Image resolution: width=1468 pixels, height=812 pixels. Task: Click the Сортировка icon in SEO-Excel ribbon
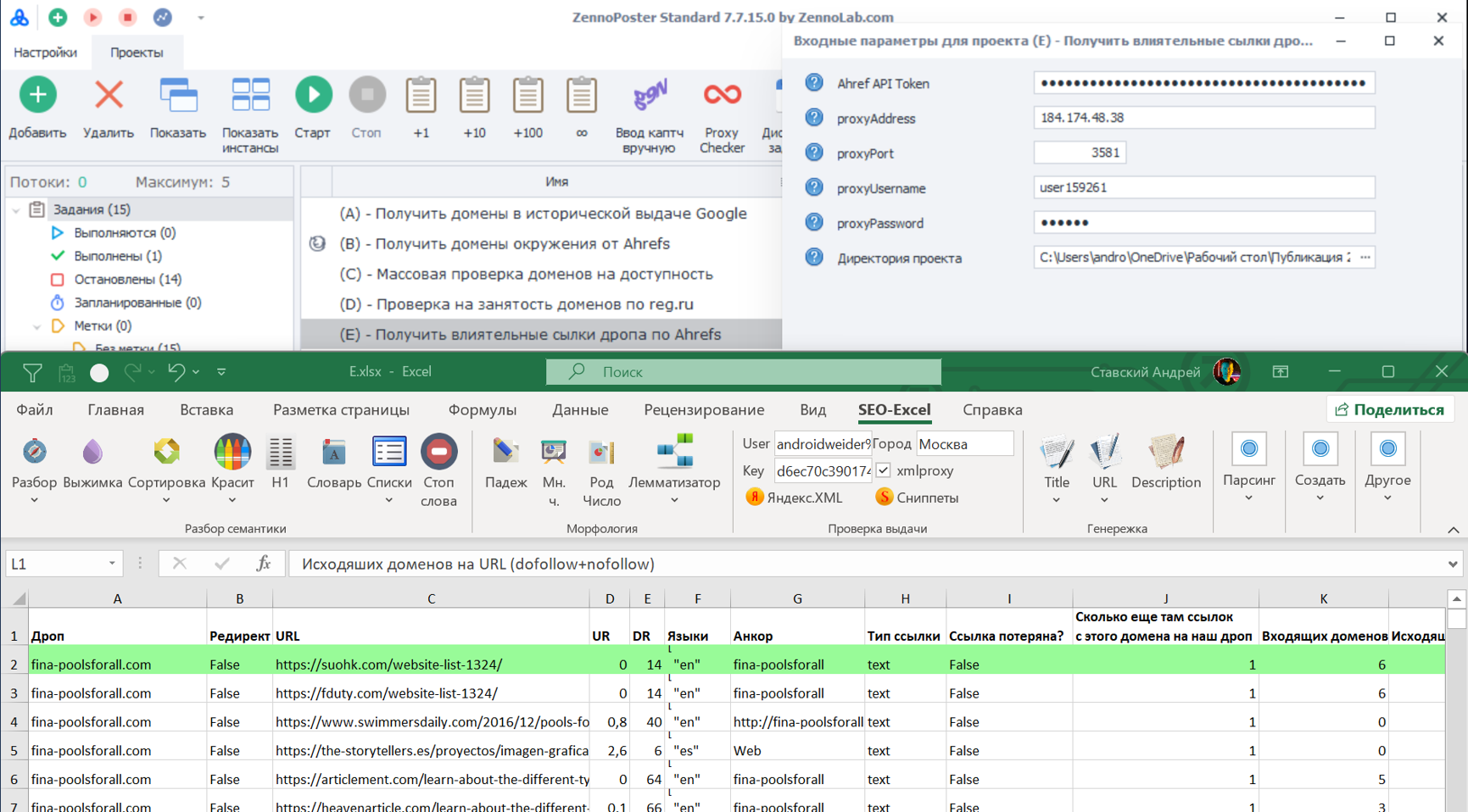pos(166,452)
